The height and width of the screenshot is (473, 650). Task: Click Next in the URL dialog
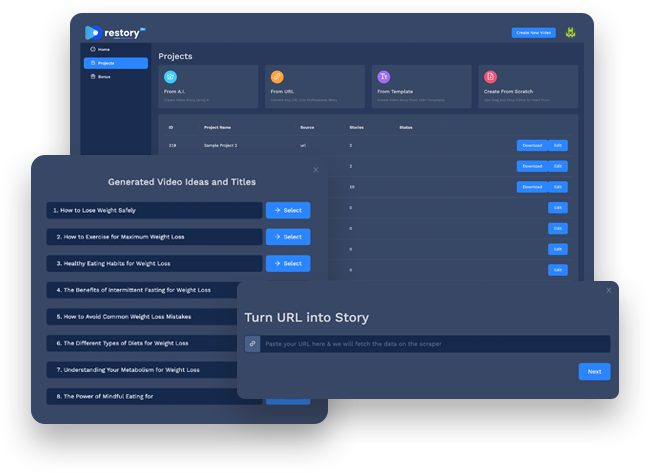(x=594, y=371)
